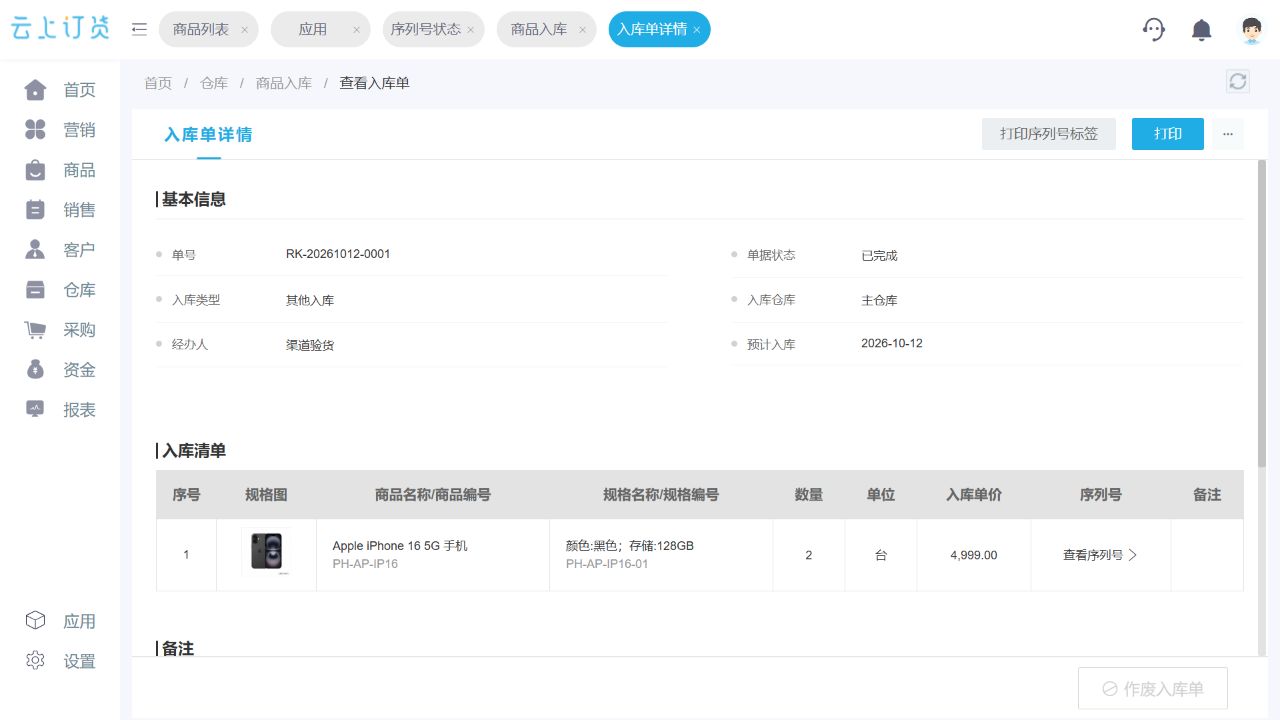Open the 报表 reports chart icon
Image resolution: width=1280 pixels, height=720 pixels.
[x=35, y=410]
